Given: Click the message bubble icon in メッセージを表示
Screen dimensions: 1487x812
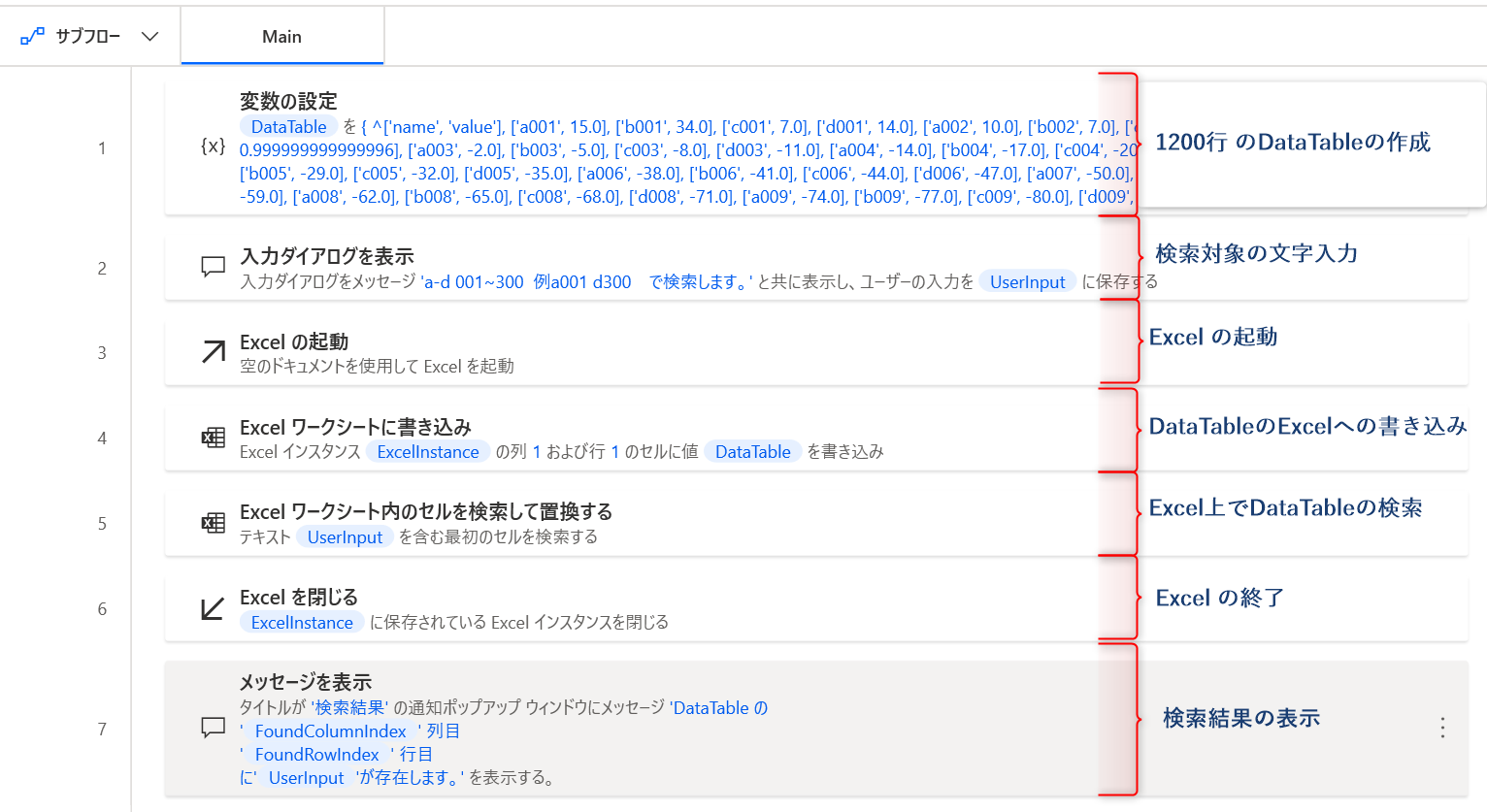Looking at the screenshot, I should pyautogui.click(x=213, y=729).
